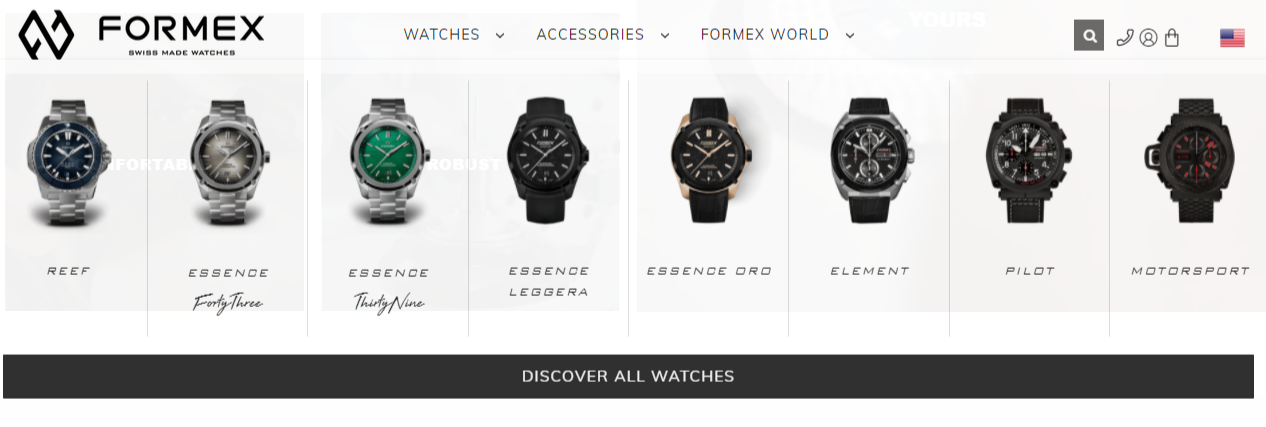Choose the green Essence ThirtyNine watch
This screenshot has height=427, width=1266.
tap(389, 162)
